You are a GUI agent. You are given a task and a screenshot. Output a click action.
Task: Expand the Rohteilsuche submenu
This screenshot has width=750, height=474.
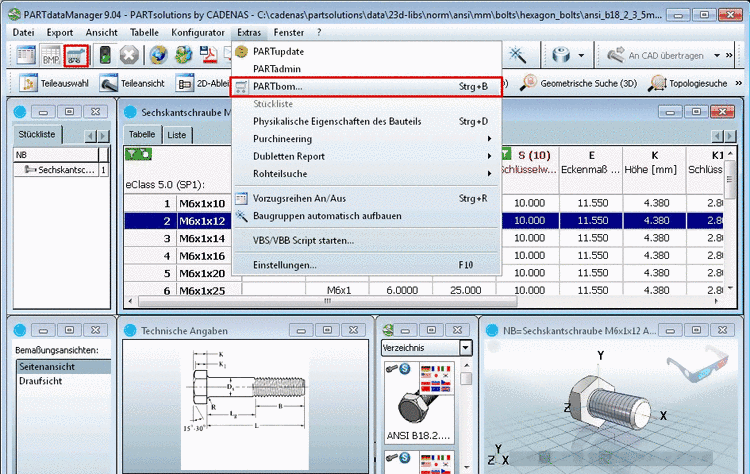click(x=366, y=174)
